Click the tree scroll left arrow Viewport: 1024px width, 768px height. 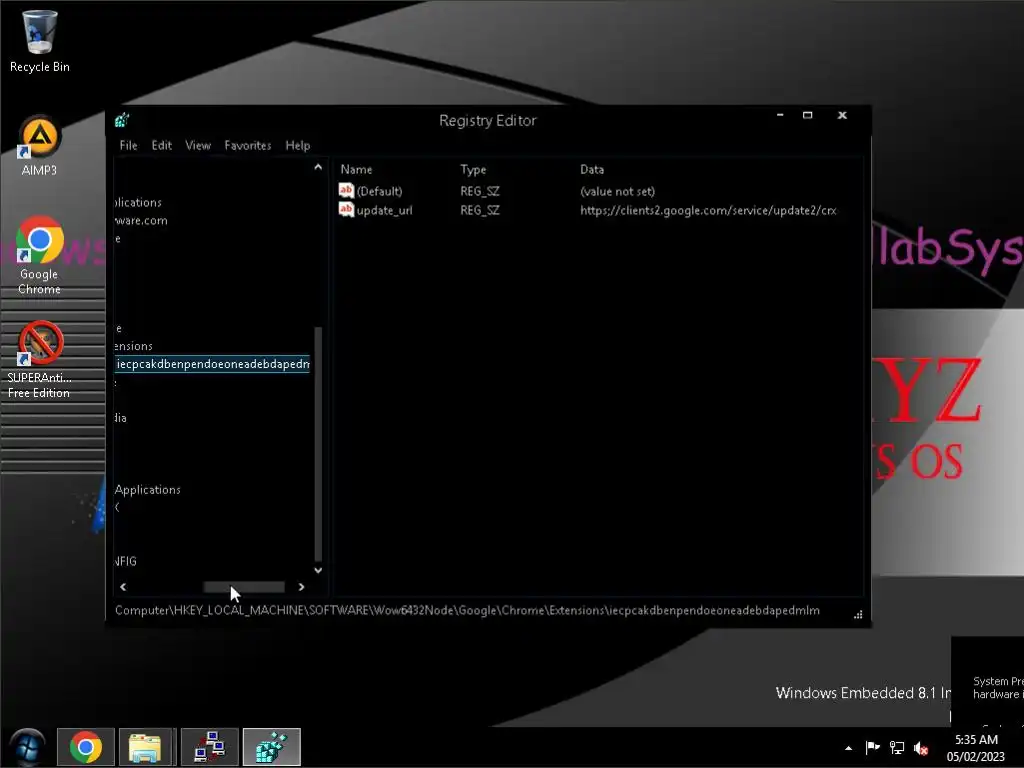123,586
